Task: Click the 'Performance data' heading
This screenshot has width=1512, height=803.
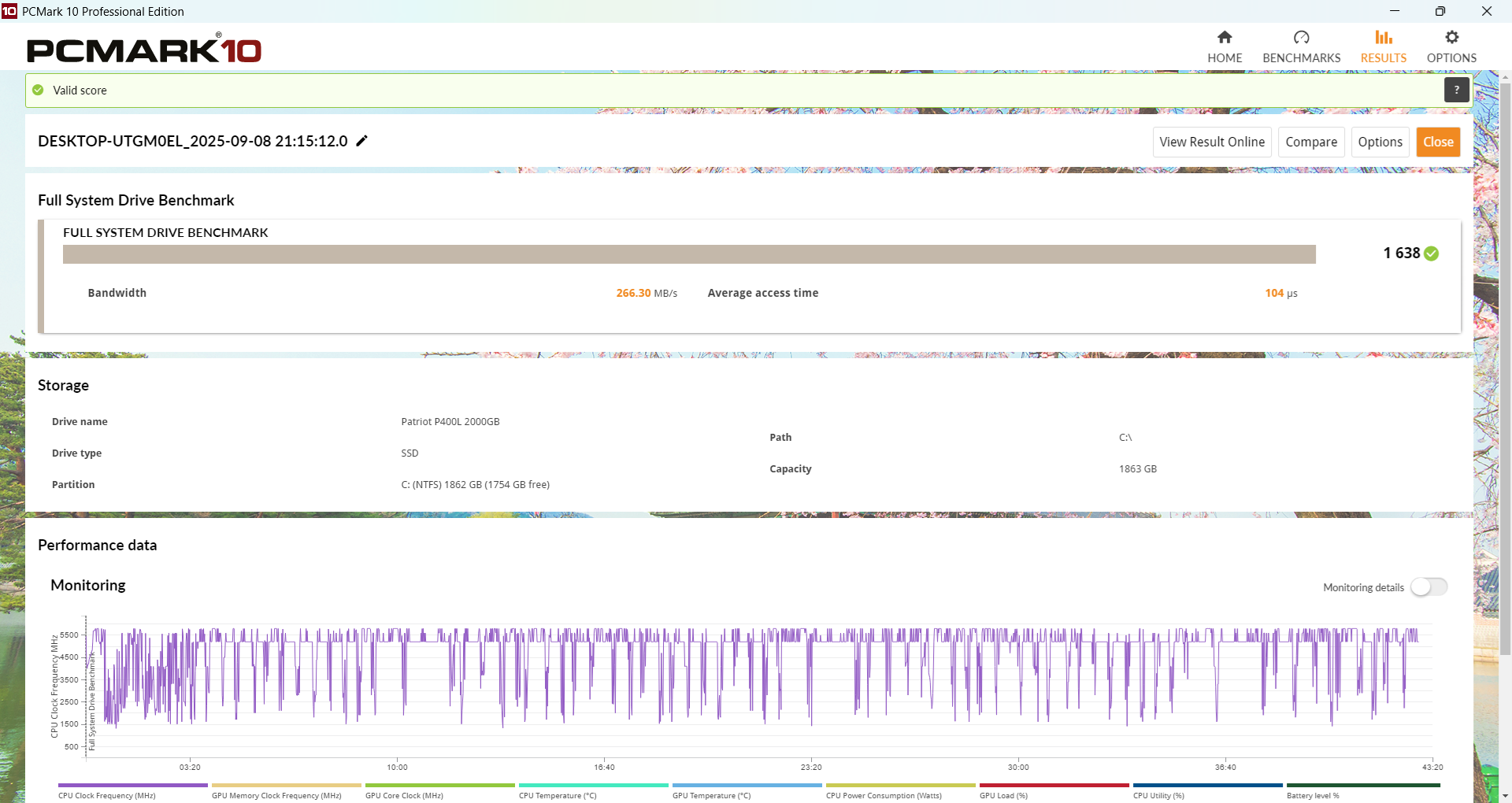Action: 98,546
